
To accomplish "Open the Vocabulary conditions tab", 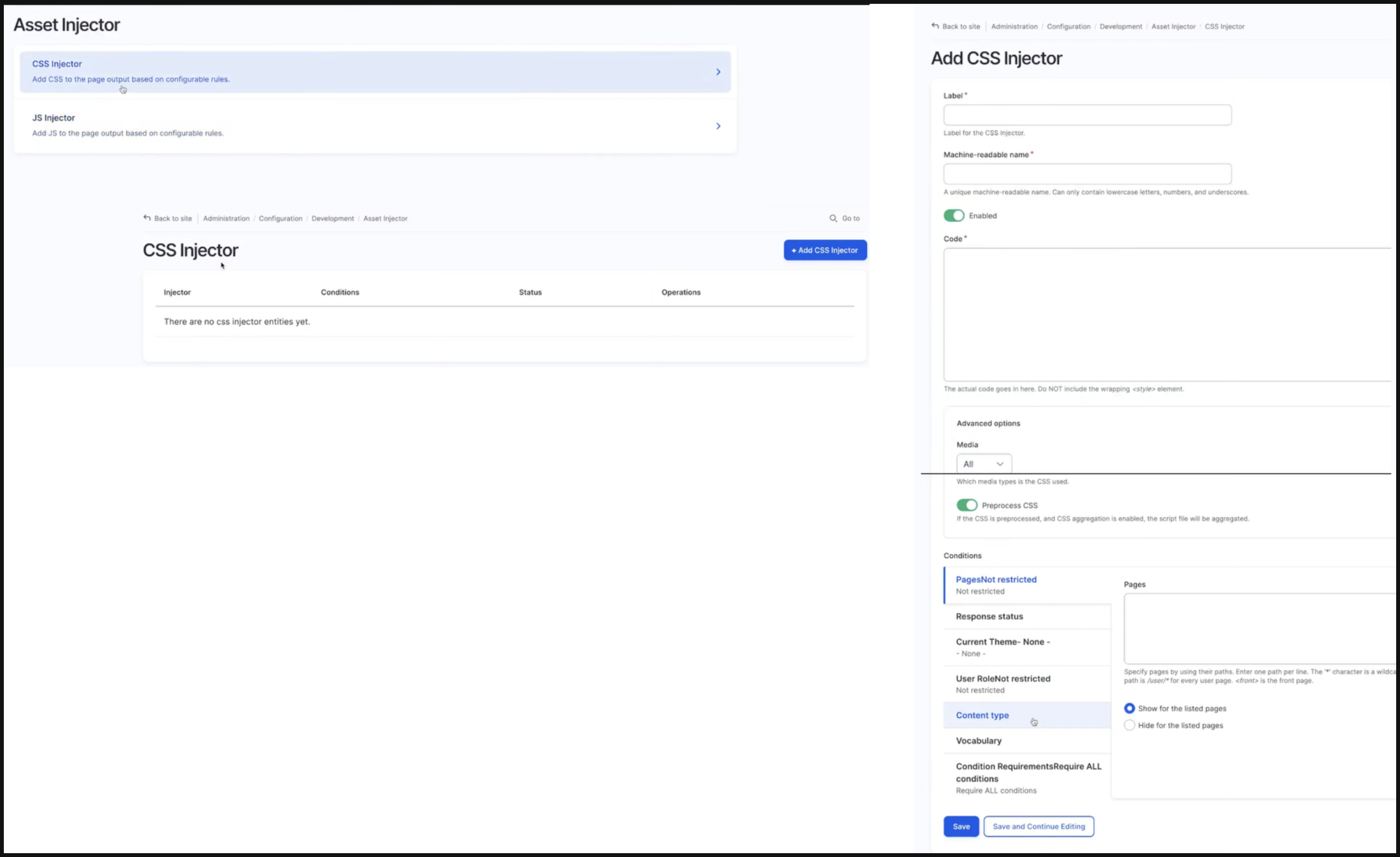I will click(x=979, y=741).
